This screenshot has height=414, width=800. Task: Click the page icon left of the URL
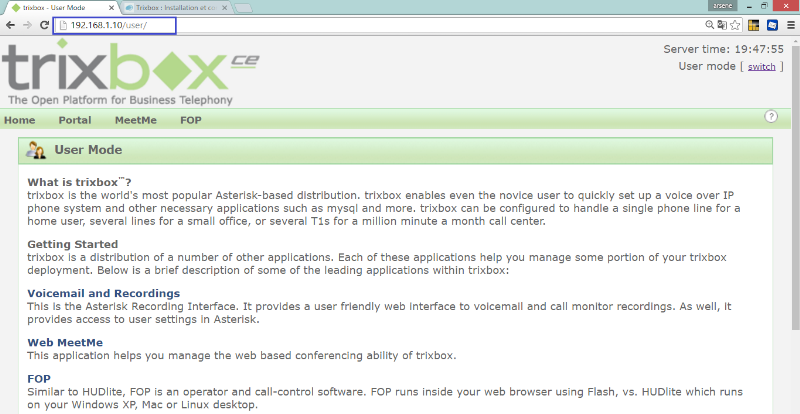[x=63, y=25]
